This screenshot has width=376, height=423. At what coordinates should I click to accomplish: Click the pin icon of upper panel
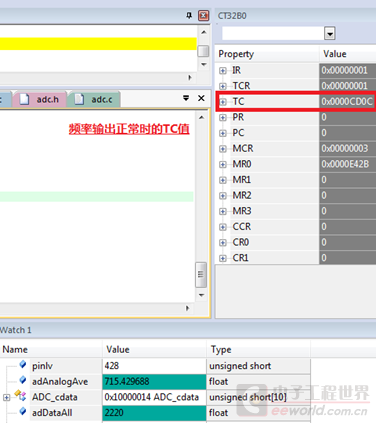click(x=189, y=15)
